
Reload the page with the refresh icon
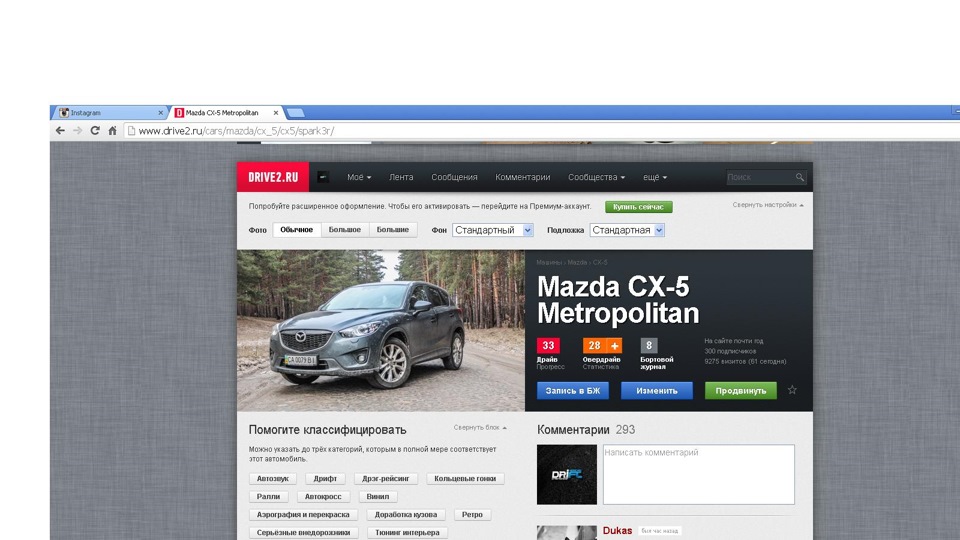pos(95,130)
